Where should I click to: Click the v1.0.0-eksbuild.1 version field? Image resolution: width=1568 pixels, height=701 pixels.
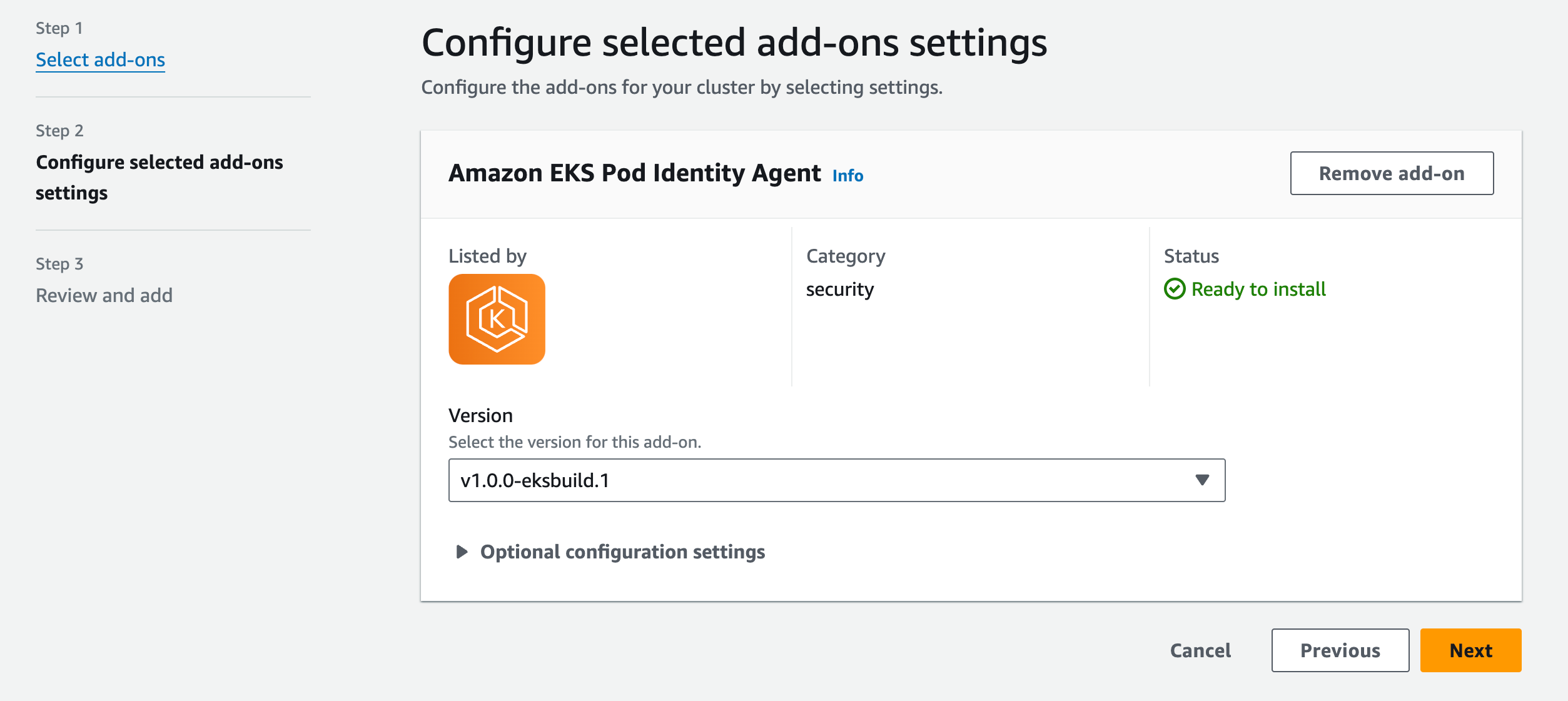tap(813, 480)
